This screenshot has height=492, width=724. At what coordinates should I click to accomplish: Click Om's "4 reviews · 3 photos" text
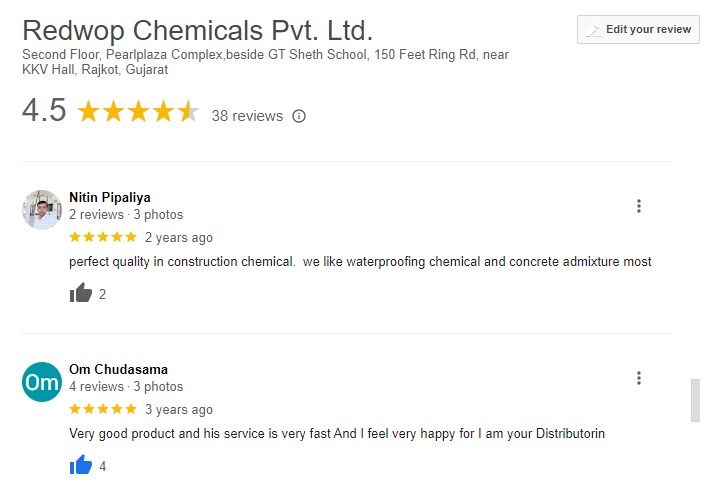coord(126,386)
